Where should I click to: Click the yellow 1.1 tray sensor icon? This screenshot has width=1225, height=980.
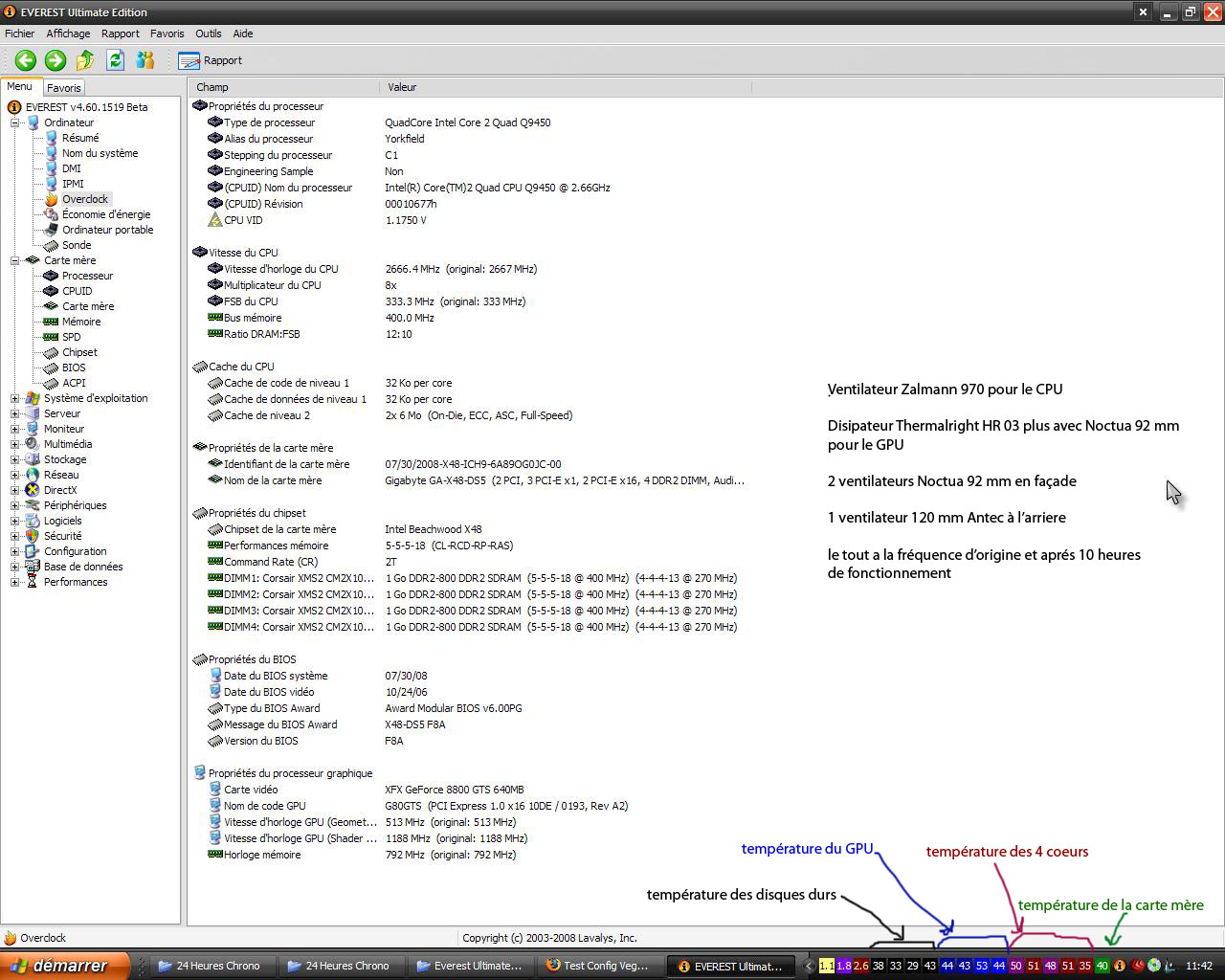pyautogui.click(x=827, y=966)
